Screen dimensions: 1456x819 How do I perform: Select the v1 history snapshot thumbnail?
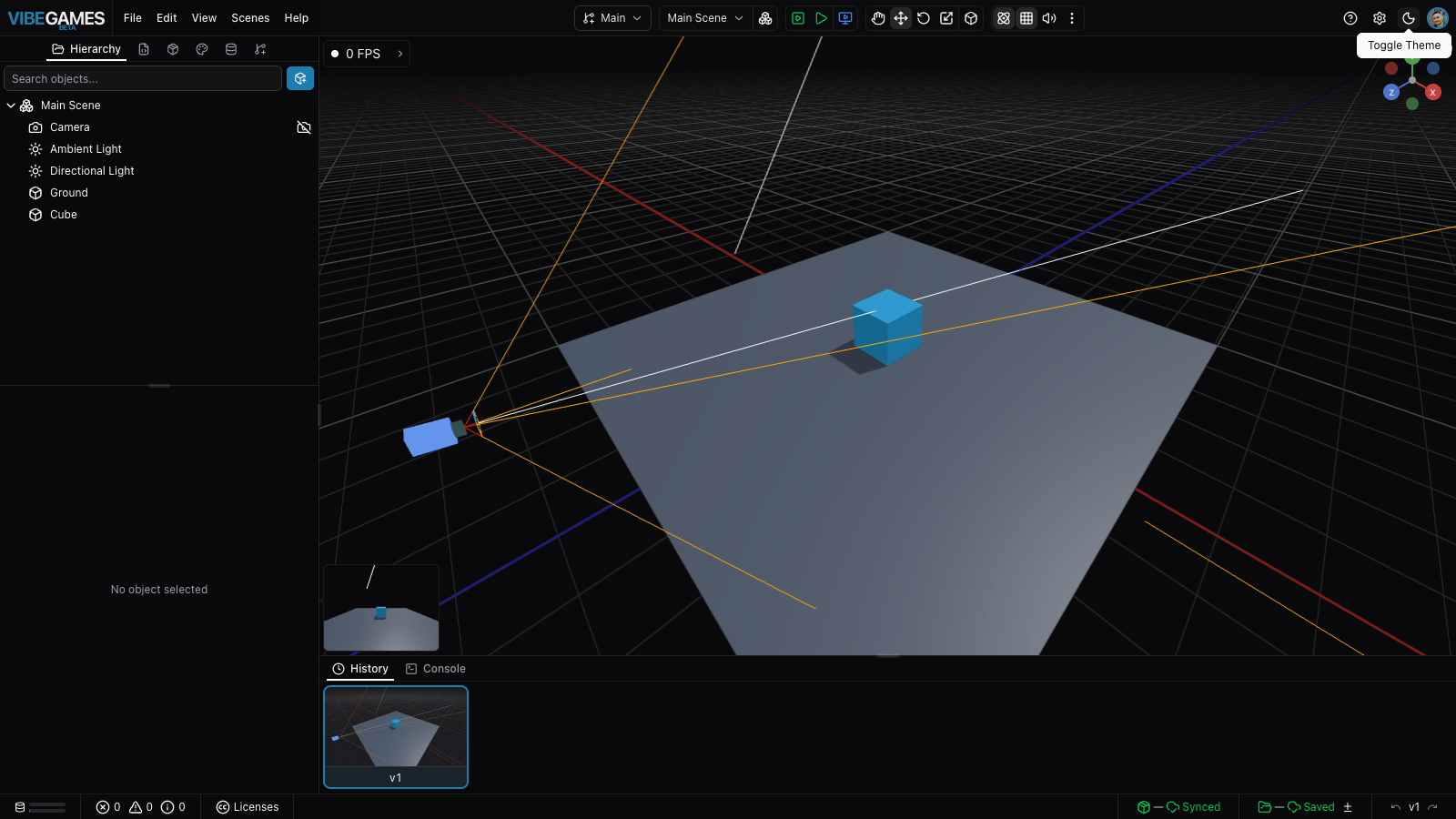[396, 737]
